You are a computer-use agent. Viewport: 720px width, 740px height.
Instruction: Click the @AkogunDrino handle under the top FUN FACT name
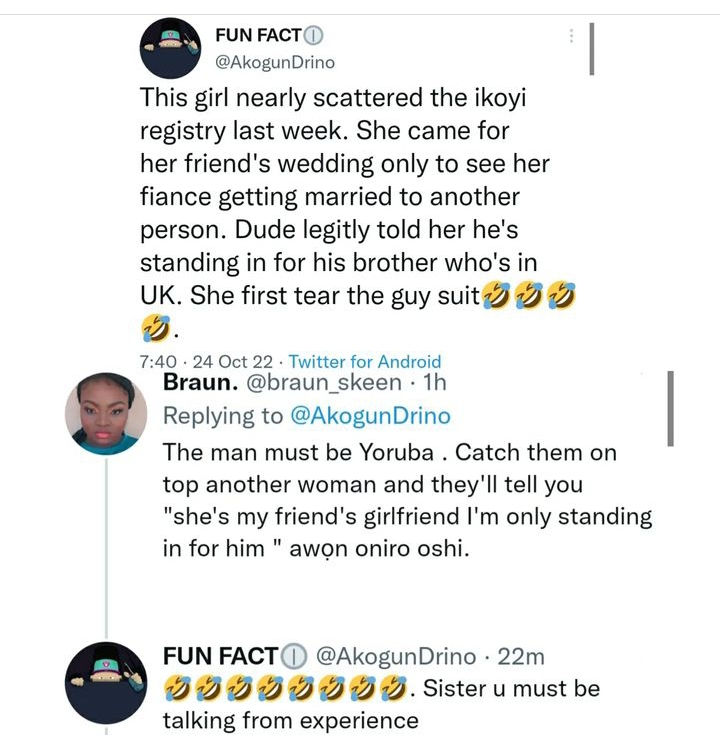point(275,62)
